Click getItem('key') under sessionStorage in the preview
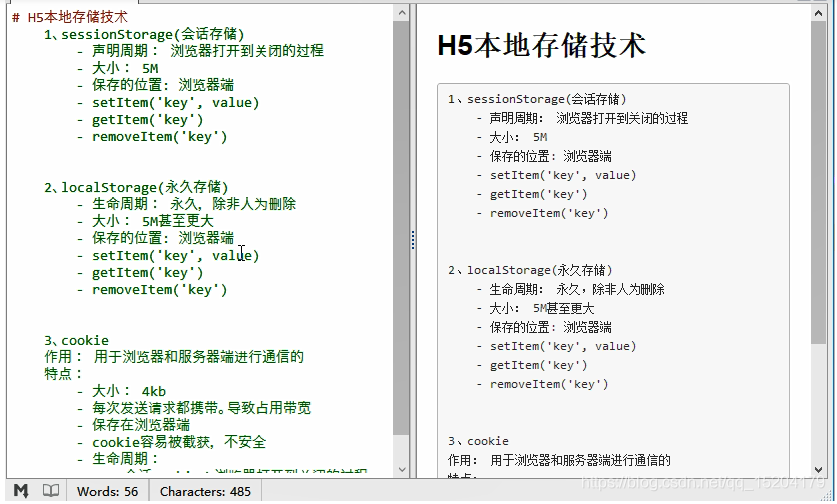 532,194
